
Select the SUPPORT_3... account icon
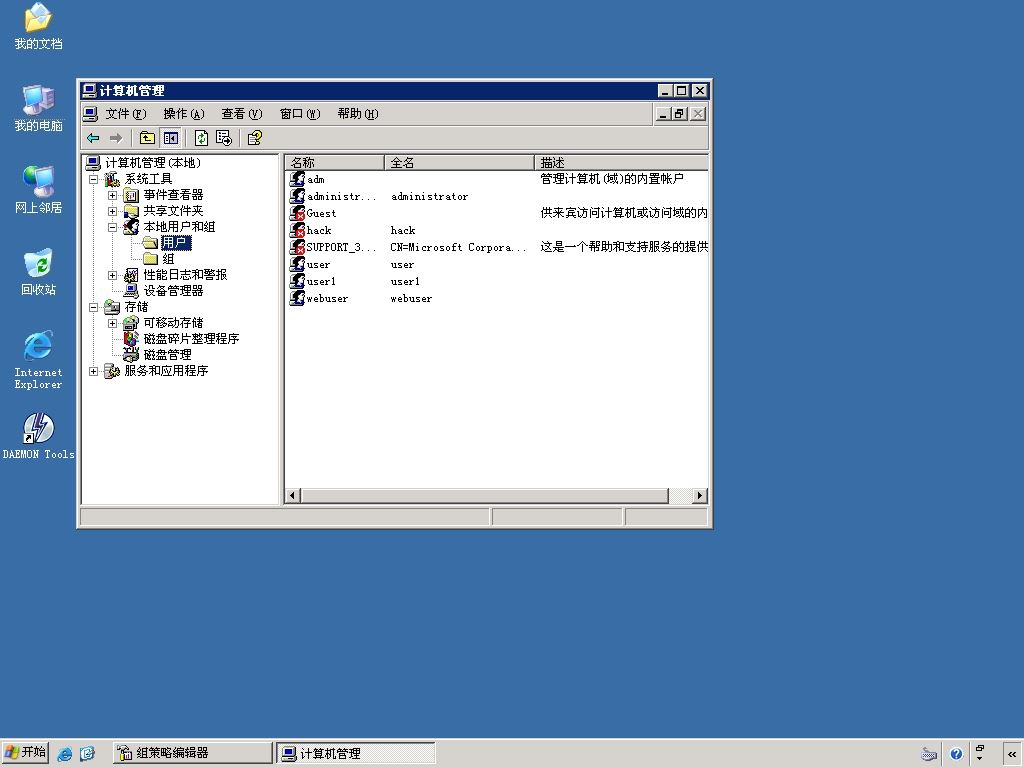tap(297, 246)
